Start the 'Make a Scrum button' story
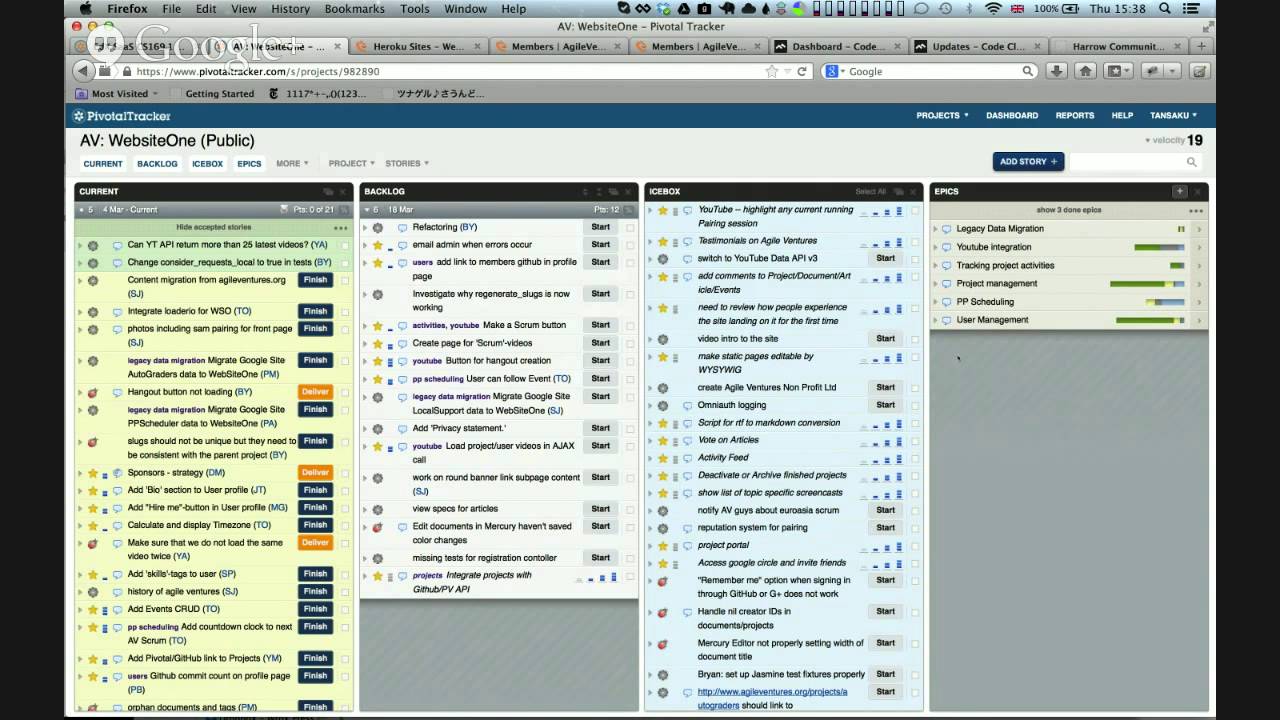 (600, 325)
